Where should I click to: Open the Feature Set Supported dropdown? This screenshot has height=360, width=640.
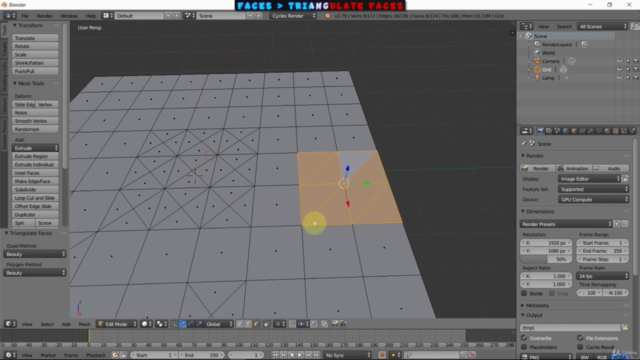tap(593, 189)
